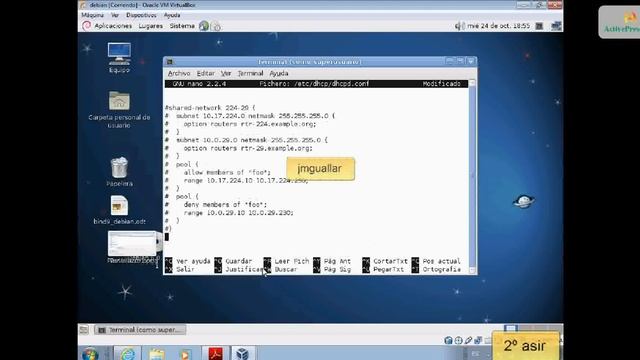
Task: Open Internet Explorer from Windows taskbar
Action: coord(128,353)
